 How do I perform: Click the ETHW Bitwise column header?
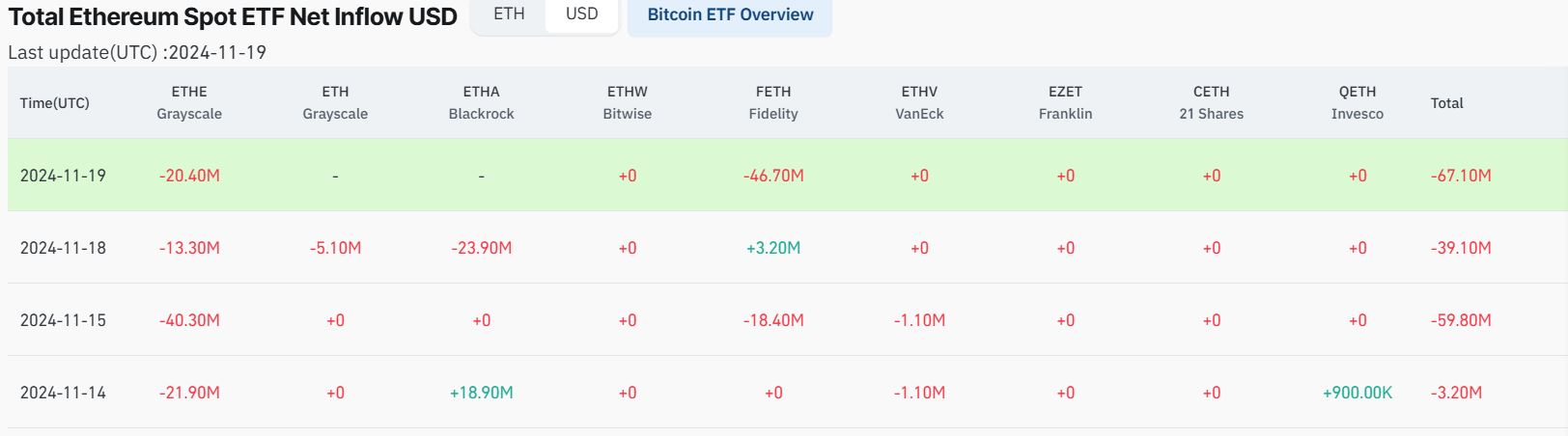coord(628,103)
